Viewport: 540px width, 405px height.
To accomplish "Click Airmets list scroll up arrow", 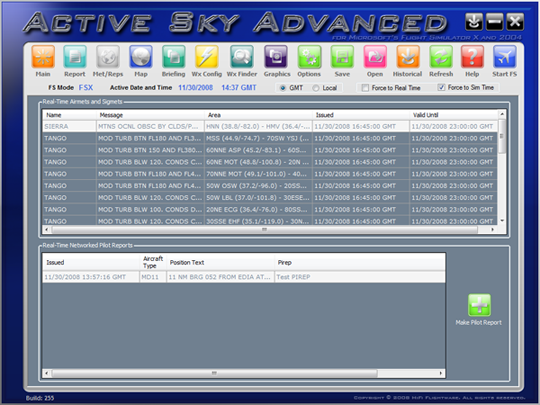I will (x=502, y=114).
